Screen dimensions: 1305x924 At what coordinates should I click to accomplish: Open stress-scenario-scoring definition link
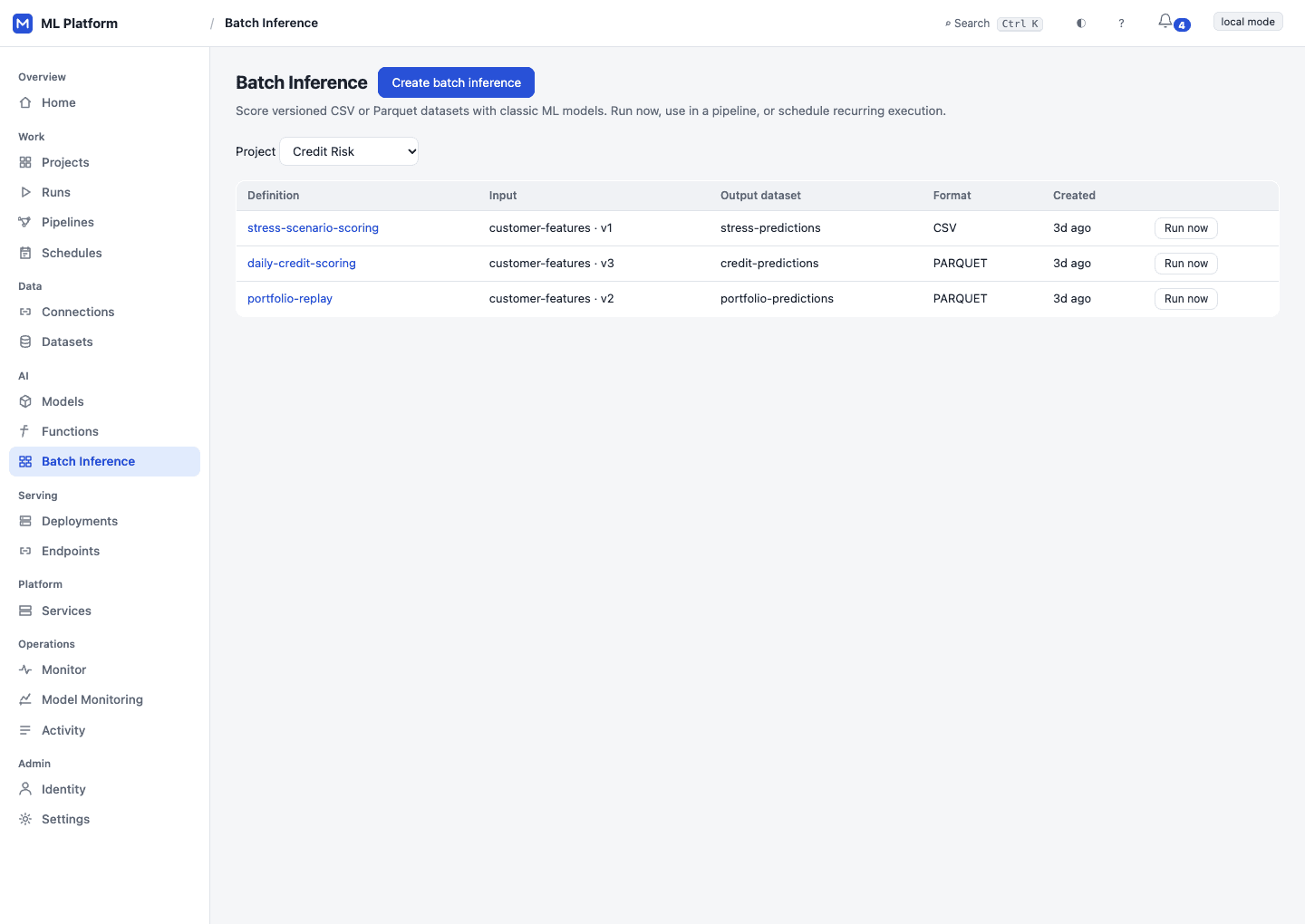click(313, 228)
